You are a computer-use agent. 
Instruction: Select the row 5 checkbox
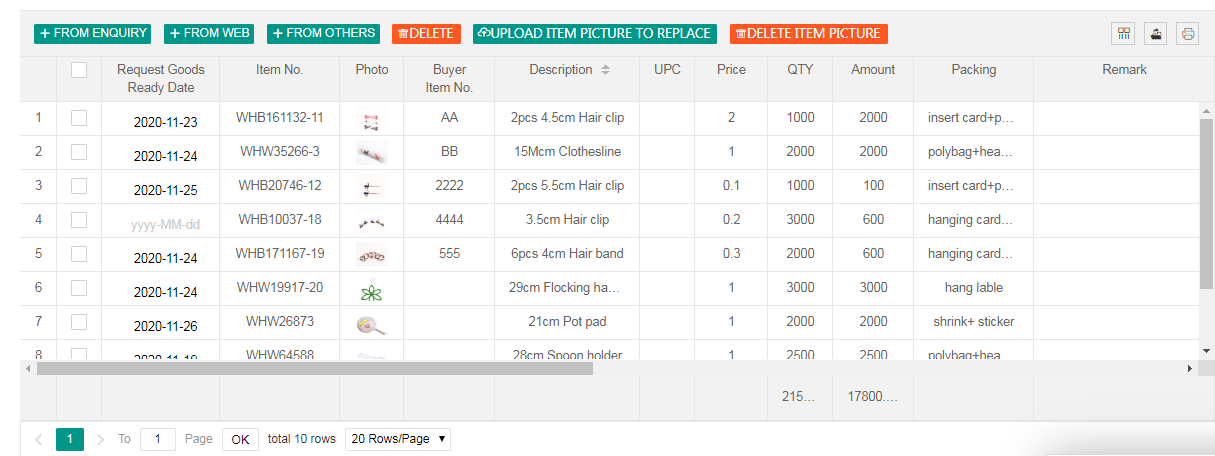[x=79, y=254]
